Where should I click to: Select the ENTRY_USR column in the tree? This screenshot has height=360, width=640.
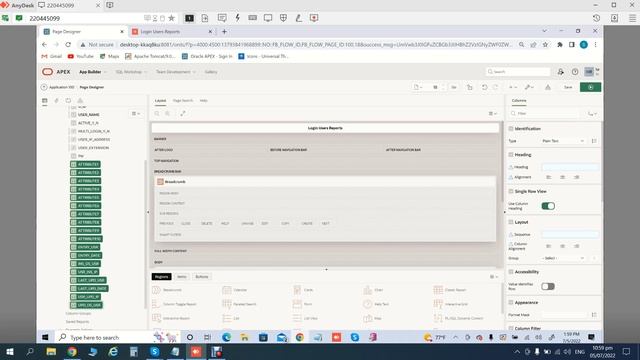click(85, 247)
